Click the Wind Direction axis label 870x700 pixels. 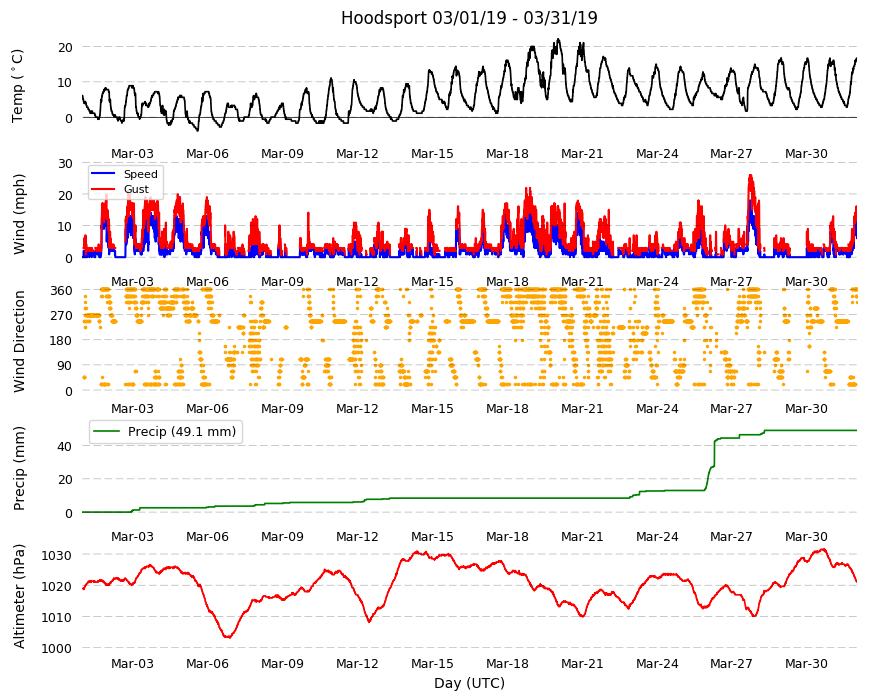[19, 341]
